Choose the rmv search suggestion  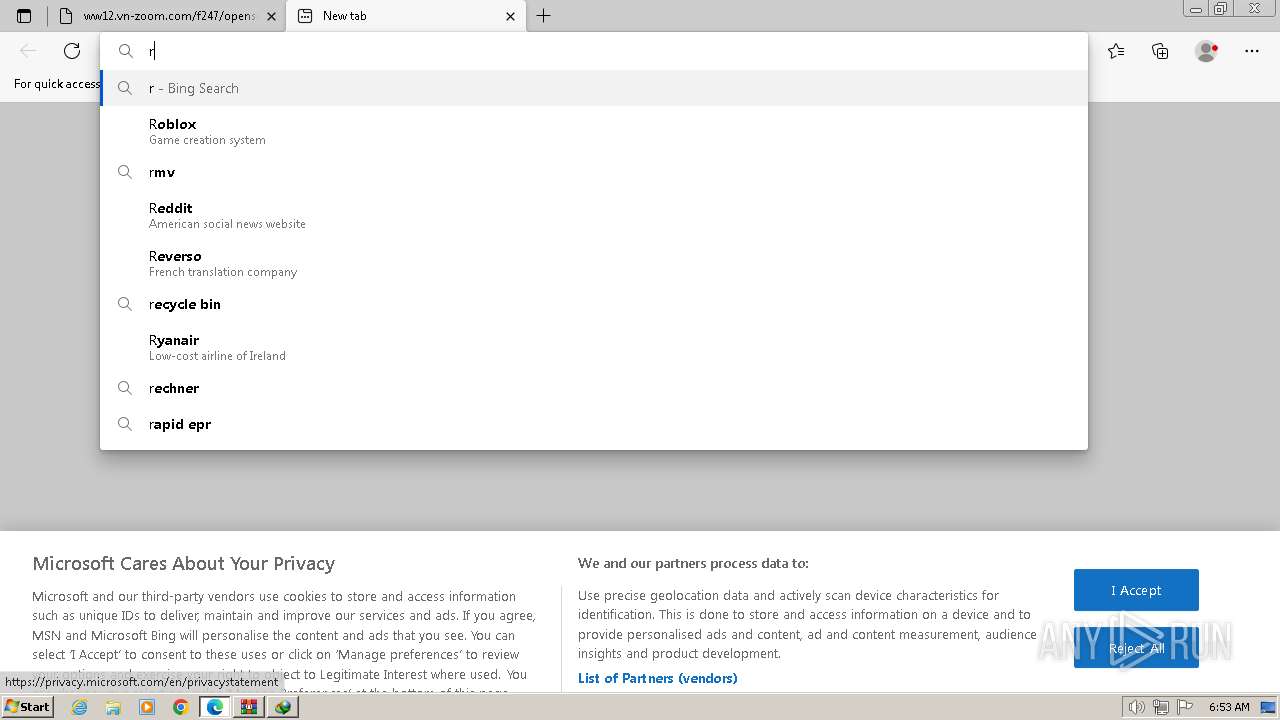(594, 172)
